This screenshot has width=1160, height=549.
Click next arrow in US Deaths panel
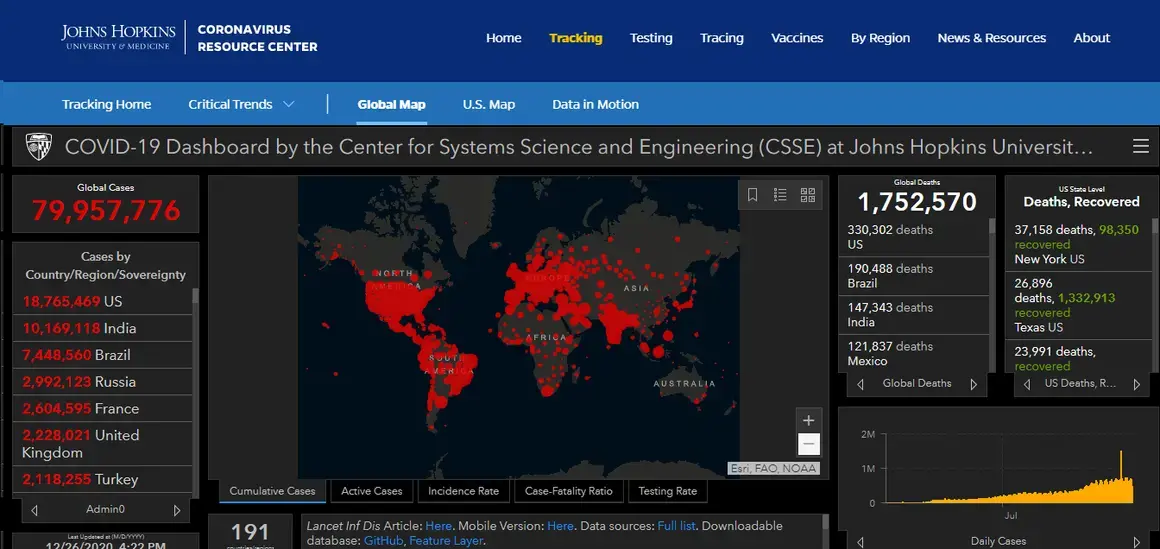point(1136,384)
